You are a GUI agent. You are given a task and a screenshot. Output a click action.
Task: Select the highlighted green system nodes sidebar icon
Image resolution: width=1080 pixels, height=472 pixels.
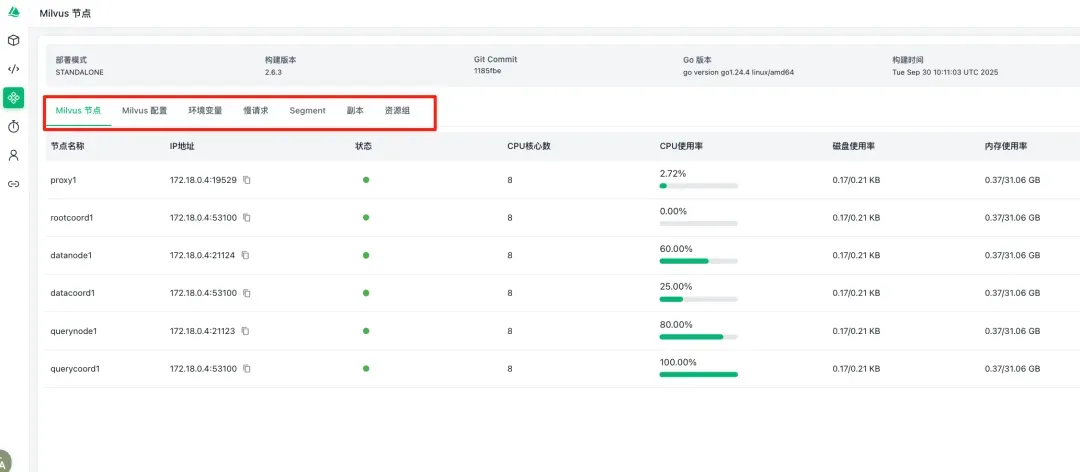coord(13,98)
